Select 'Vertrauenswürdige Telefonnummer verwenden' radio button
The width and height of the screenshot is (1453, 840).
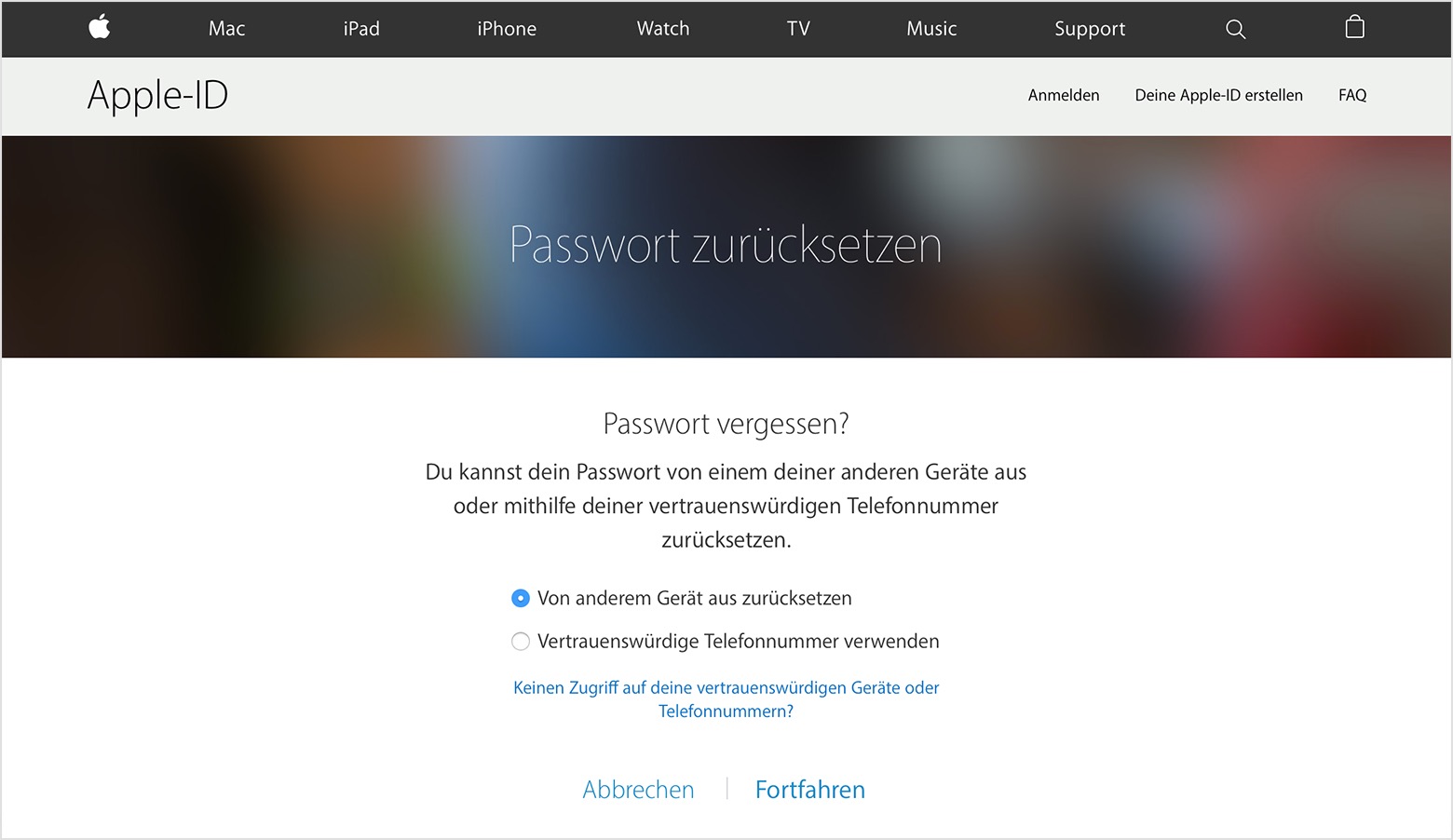point(521,642)
